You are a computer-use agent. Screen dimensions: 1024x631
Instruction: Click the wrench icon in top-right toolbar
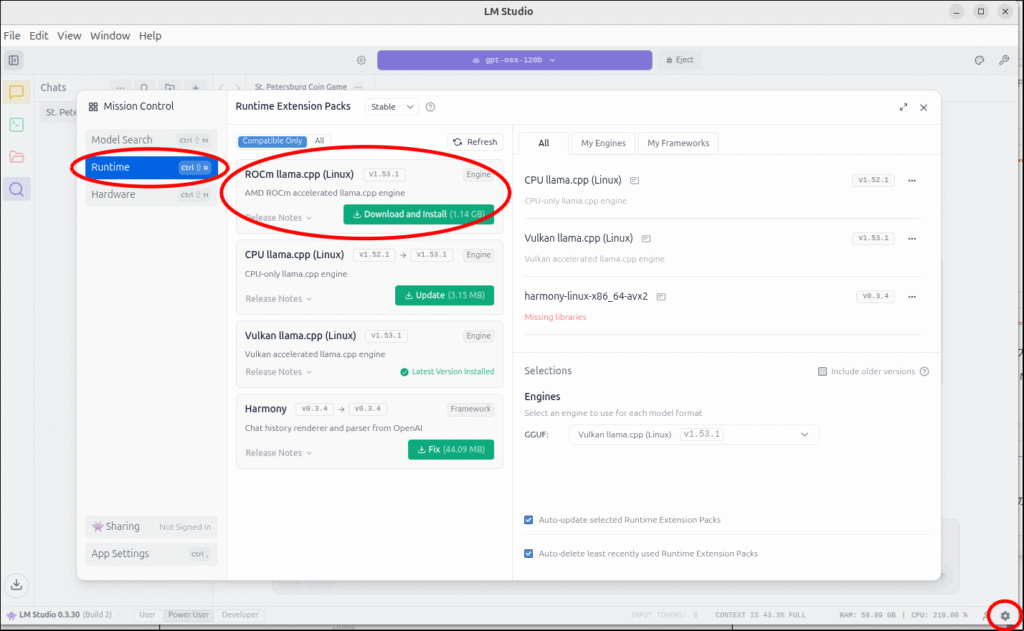[1004, 60]
